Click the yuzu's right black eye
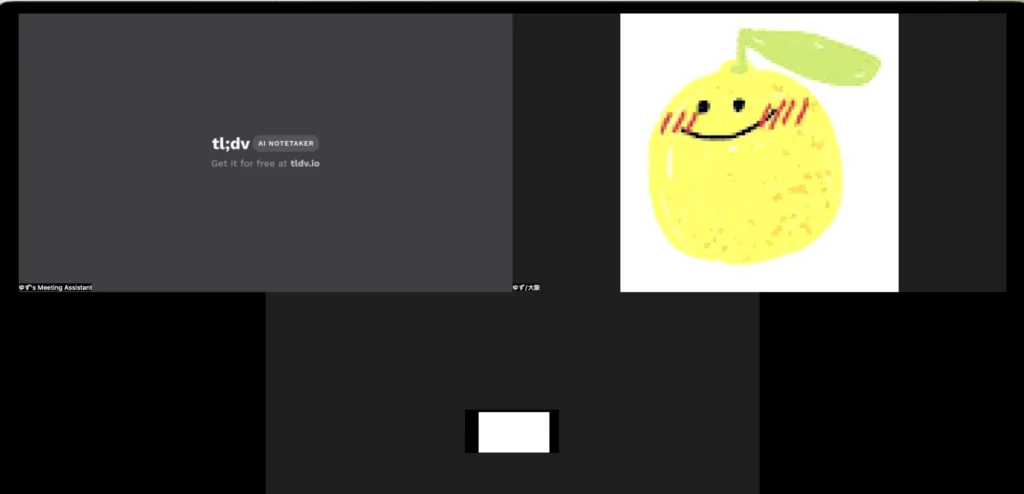The image size is (1024, 494). point(739,105)
